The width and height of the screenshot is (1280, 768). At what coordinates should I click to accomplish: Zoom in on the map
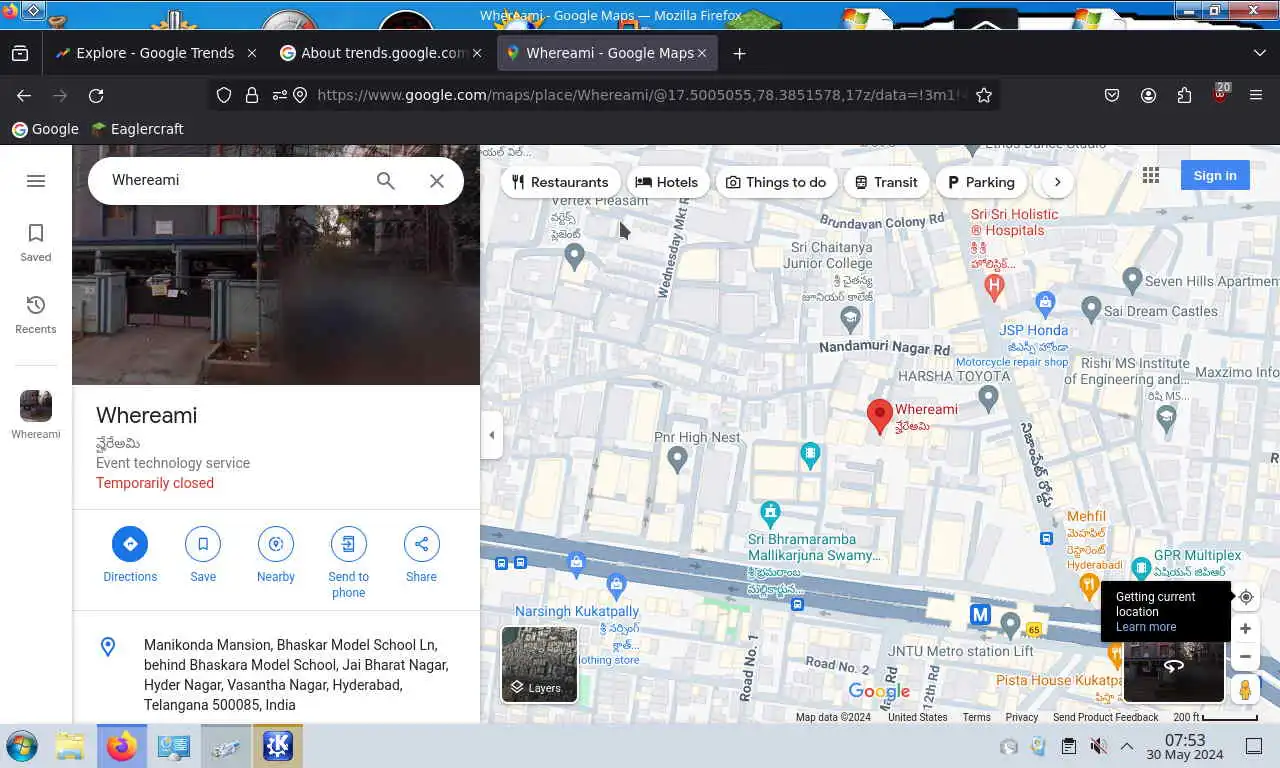pos(1245,629)
